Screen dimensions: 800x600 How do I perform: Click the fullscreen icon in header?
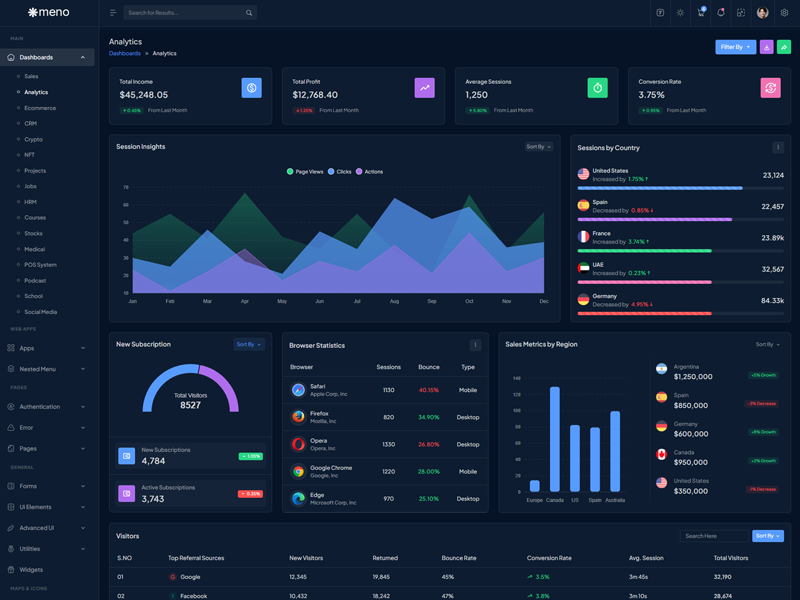coord(741,13)
